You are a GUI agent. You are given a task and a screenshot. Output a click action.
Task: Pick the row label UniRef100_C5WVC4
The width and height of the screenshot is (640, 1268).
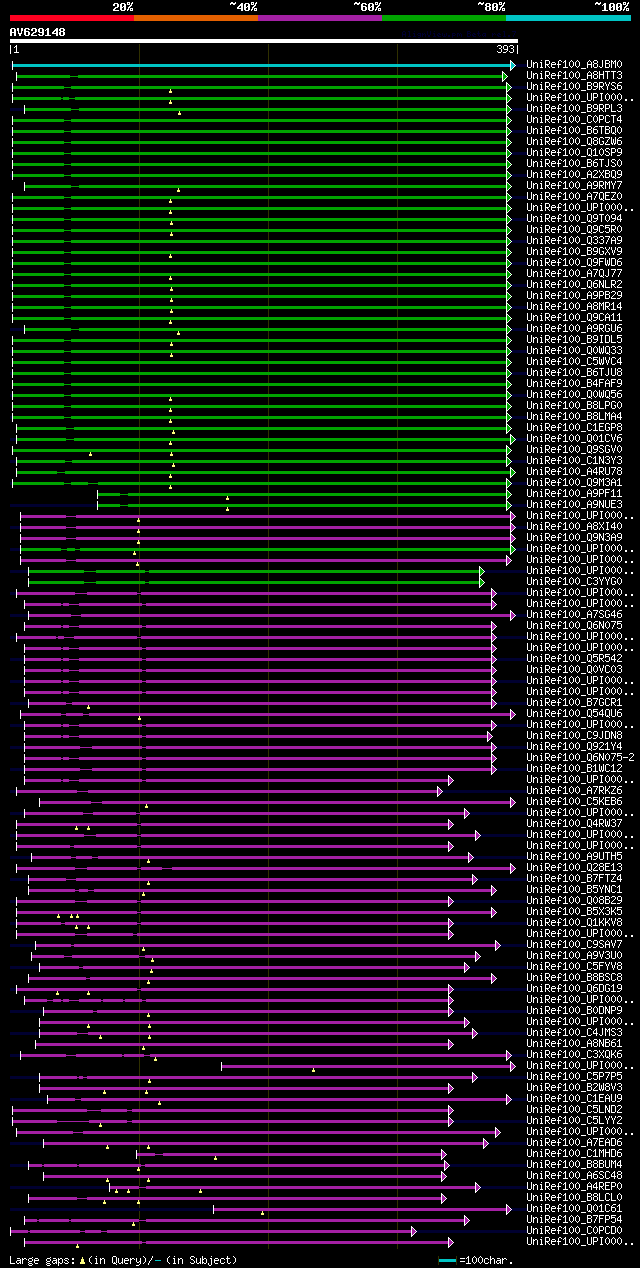[575, 362]
